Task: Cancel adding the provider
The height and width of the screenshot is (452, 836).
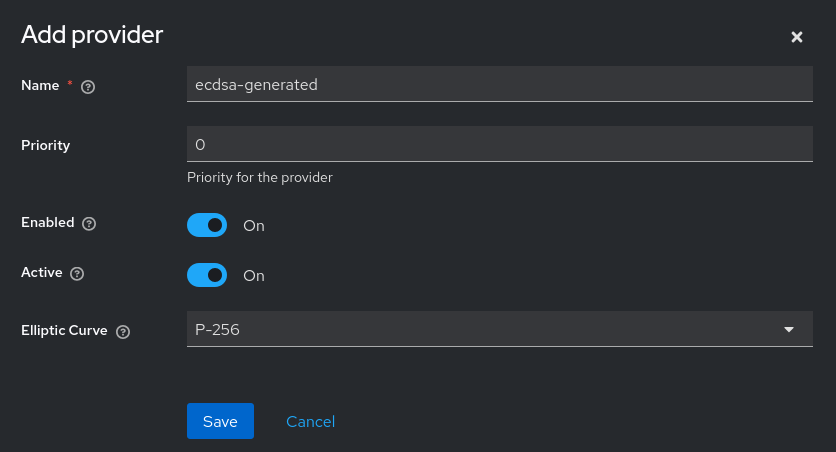Action: [x=310, y=421]
